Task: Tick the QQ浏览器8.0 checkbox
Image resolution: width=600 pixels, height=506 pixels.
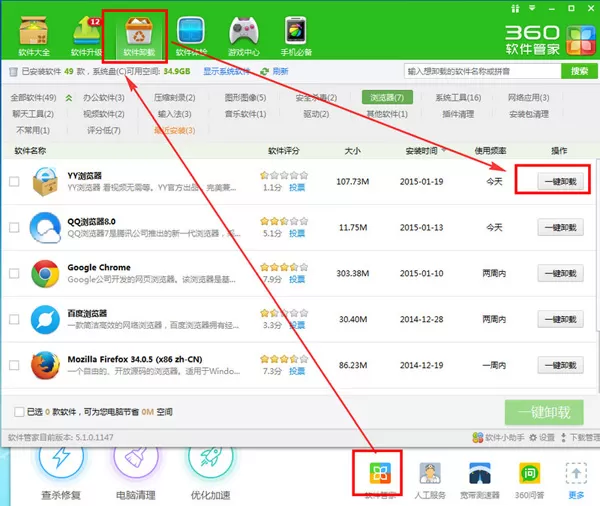Action: [14, 227]
